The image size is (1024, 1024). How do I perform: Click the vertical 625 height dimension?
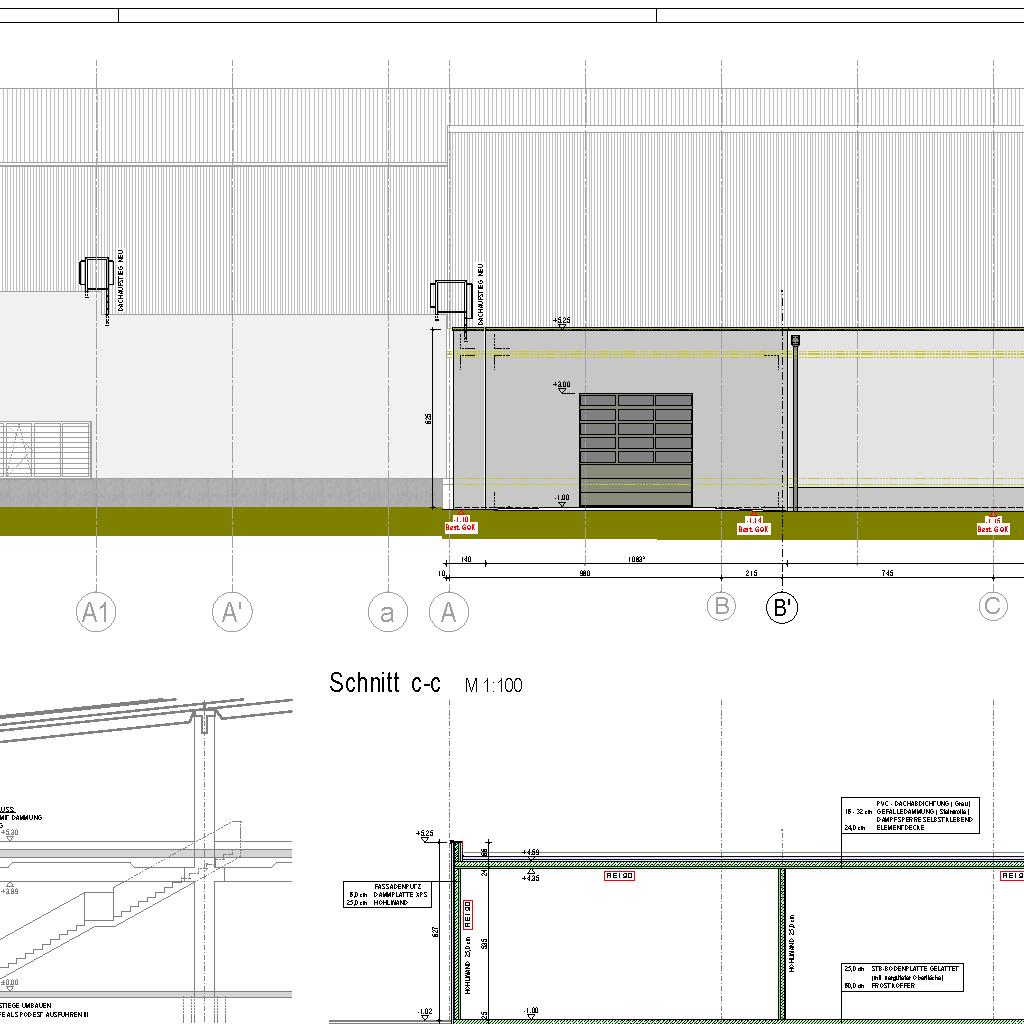coord(430,418)
